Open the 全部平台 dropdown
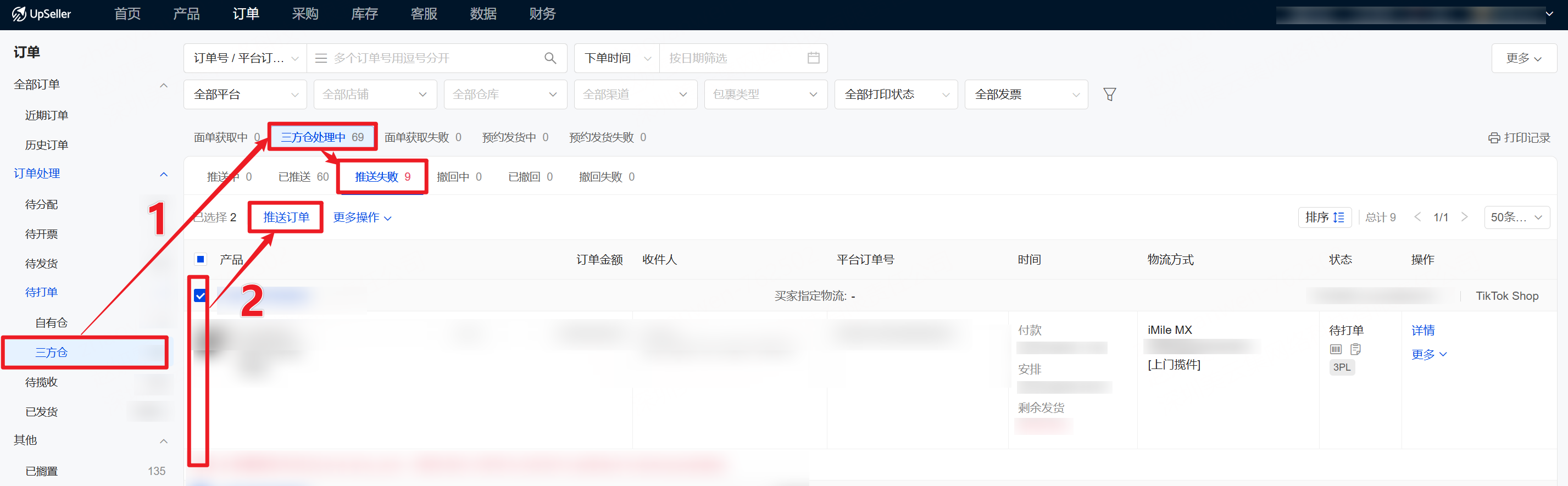Image resolution: width=1568 pixels, height=486 pixels. pos(245,95)
